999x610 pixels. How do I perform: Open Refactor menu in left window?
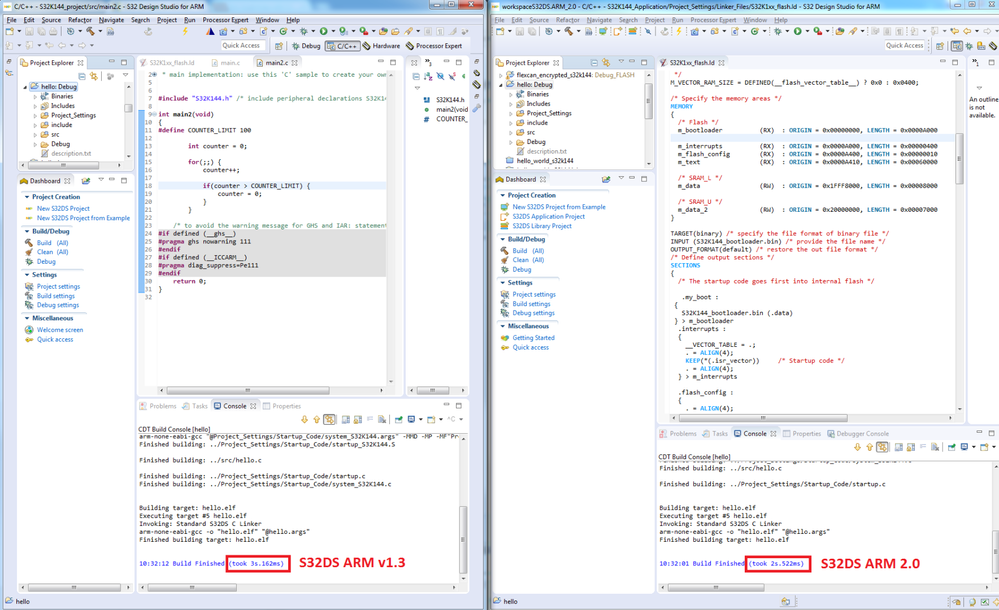(x=80, y=20)
